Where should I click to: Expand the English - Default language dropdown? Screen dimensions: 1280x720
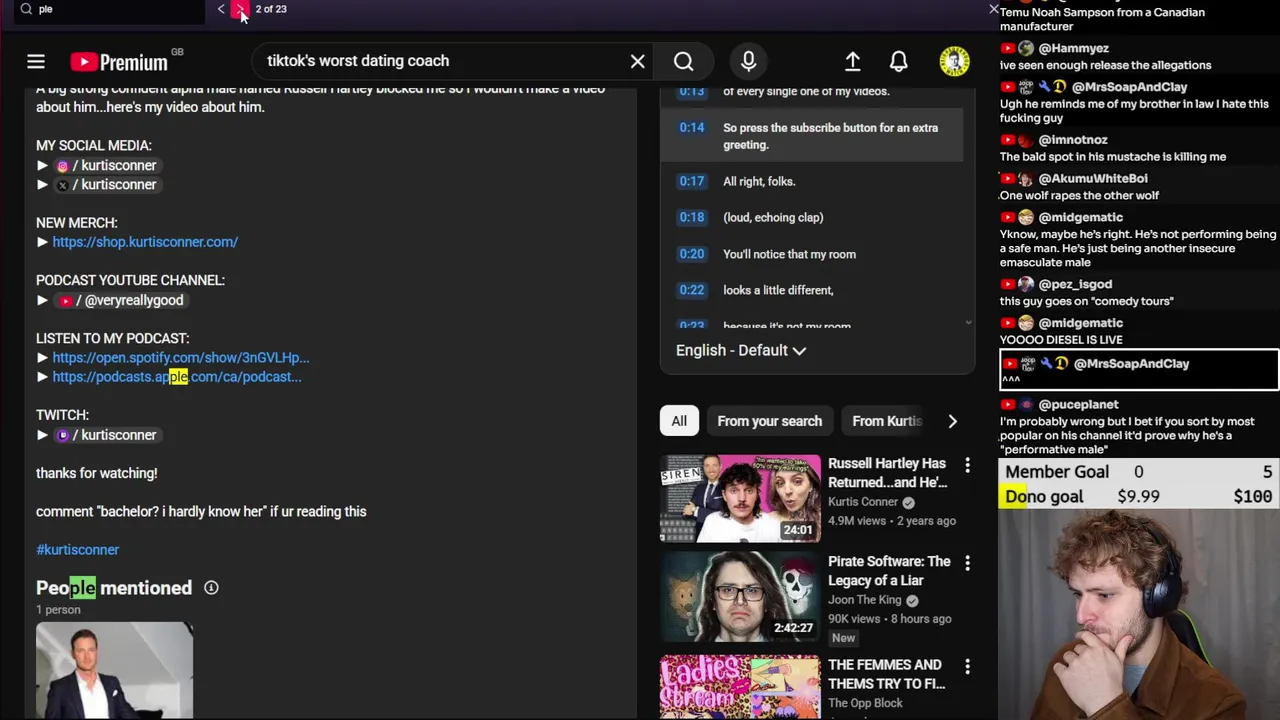click(741, 350)
